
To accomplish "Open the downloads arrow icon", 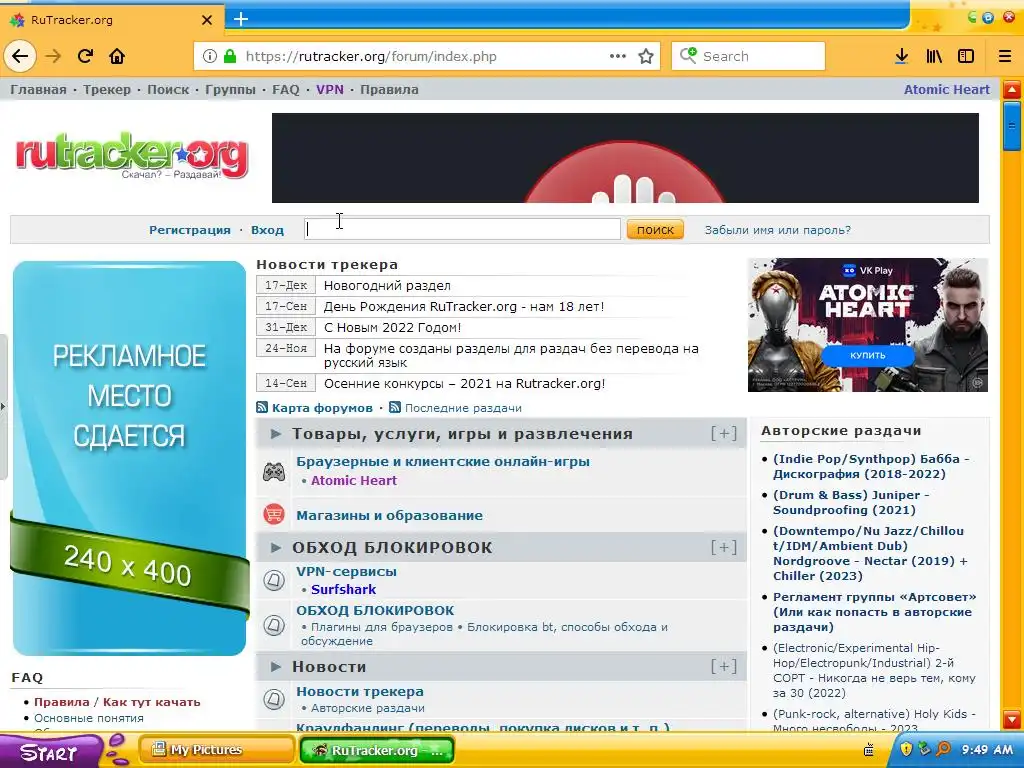I will pyautogui.click(x=901, y=56).
